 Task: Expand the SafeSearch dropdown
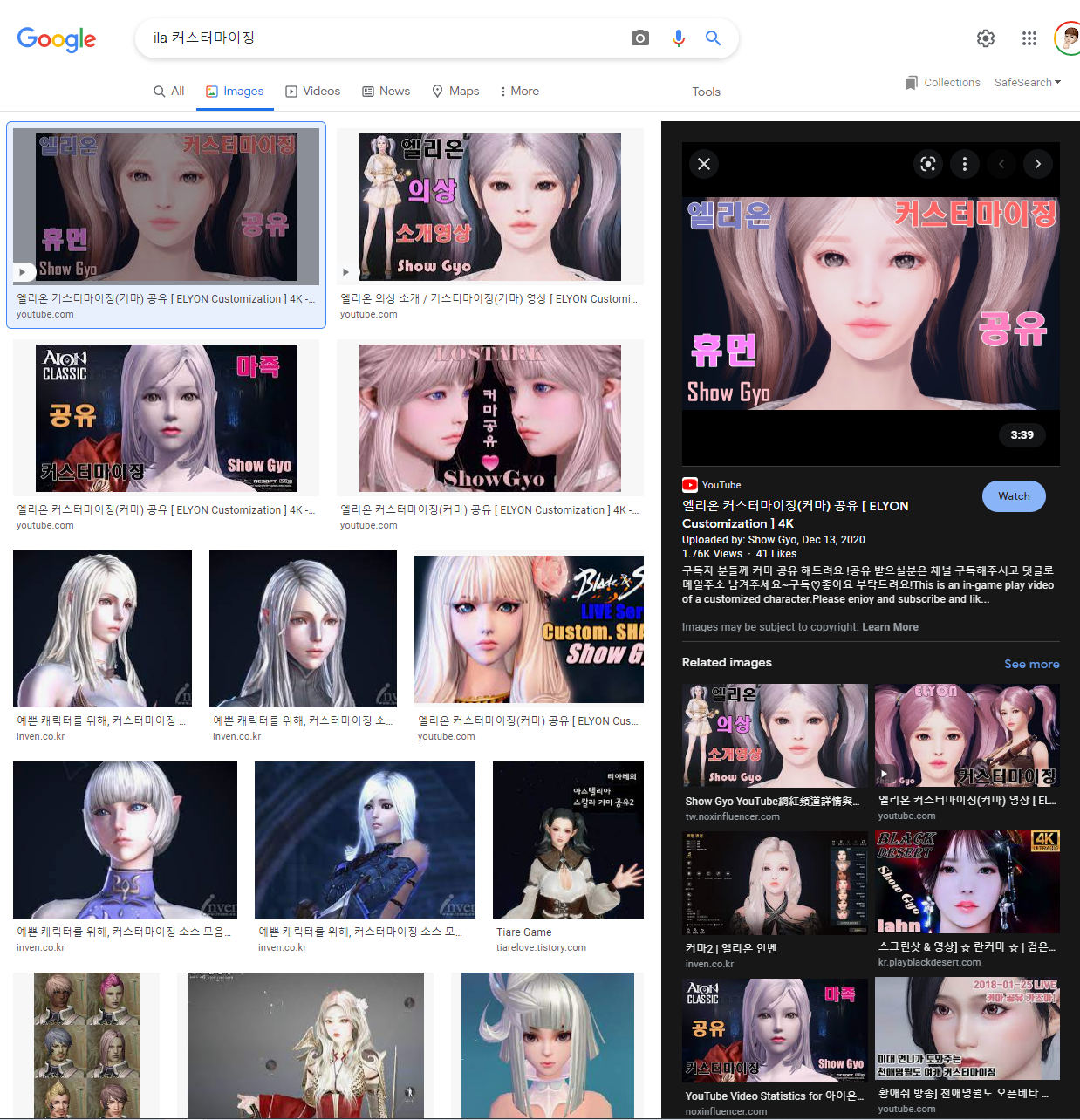pyautogui.click(x=1028, y=83)
